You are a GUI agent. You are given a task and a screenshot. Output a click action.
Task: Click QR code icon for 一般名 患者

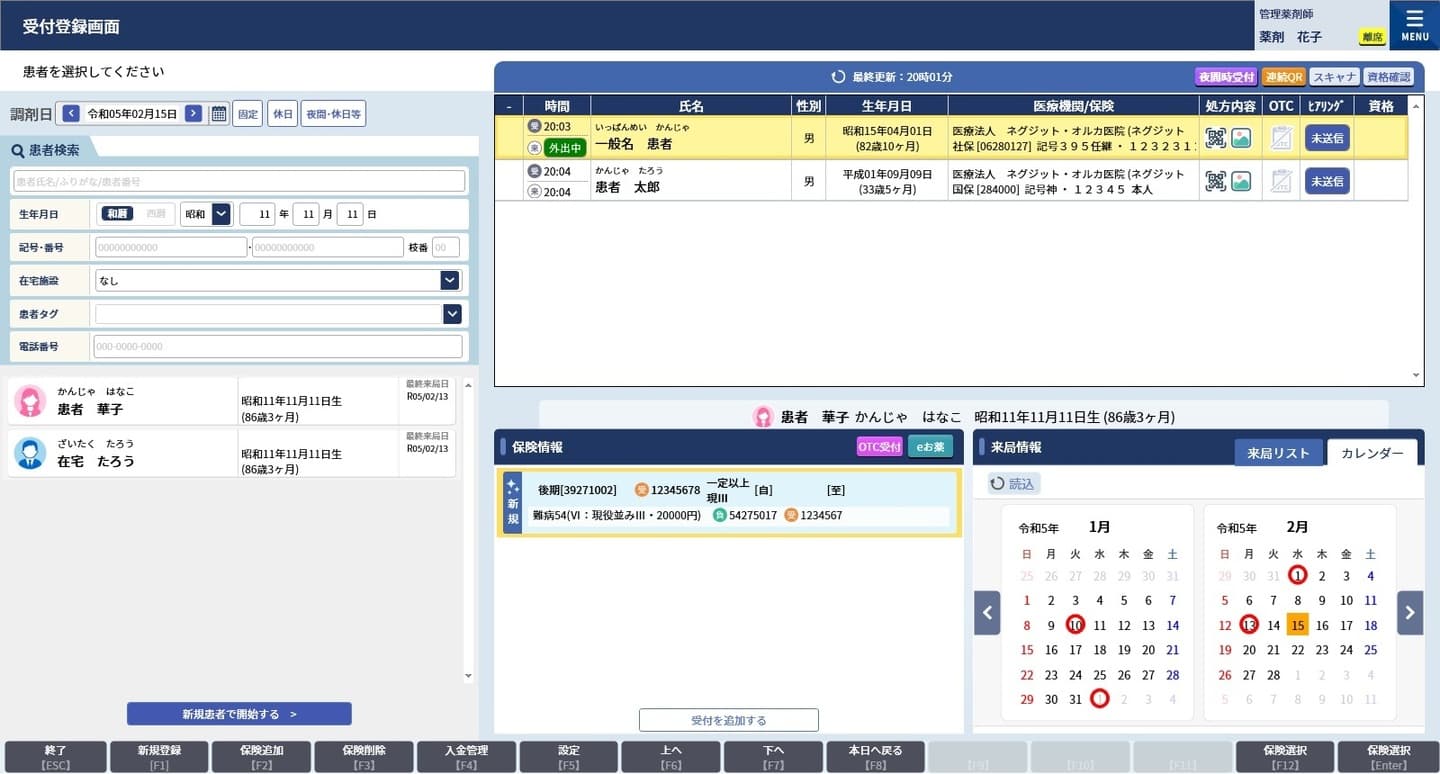coord(1215,138)
